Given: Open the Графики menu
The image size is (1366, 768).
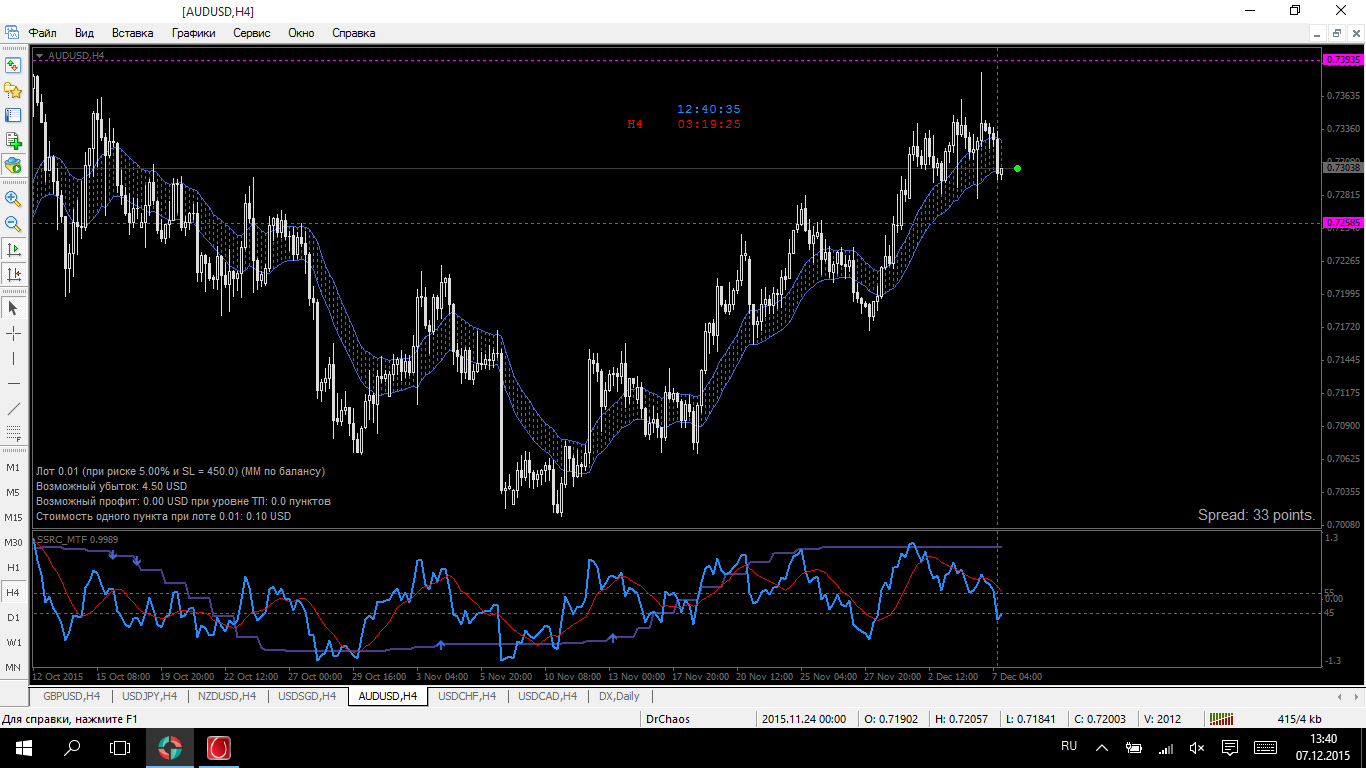Looking at the screenshot, I should point(193,33).
